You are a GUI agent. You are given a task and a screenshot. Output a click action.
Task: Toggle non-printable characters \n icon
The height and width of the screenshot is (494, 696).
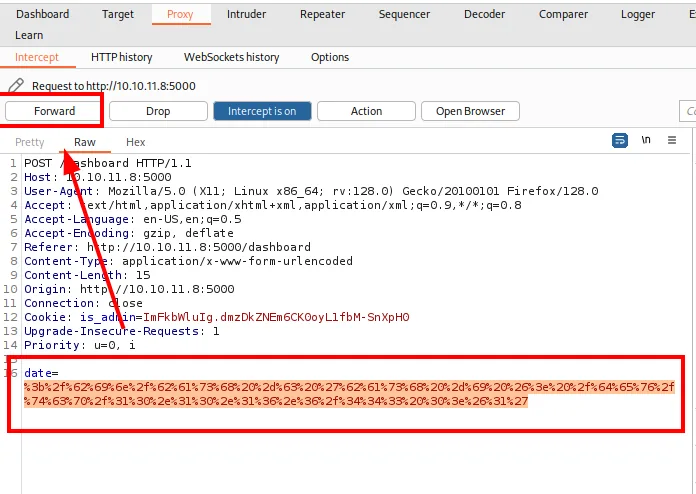tap(646, 140)
